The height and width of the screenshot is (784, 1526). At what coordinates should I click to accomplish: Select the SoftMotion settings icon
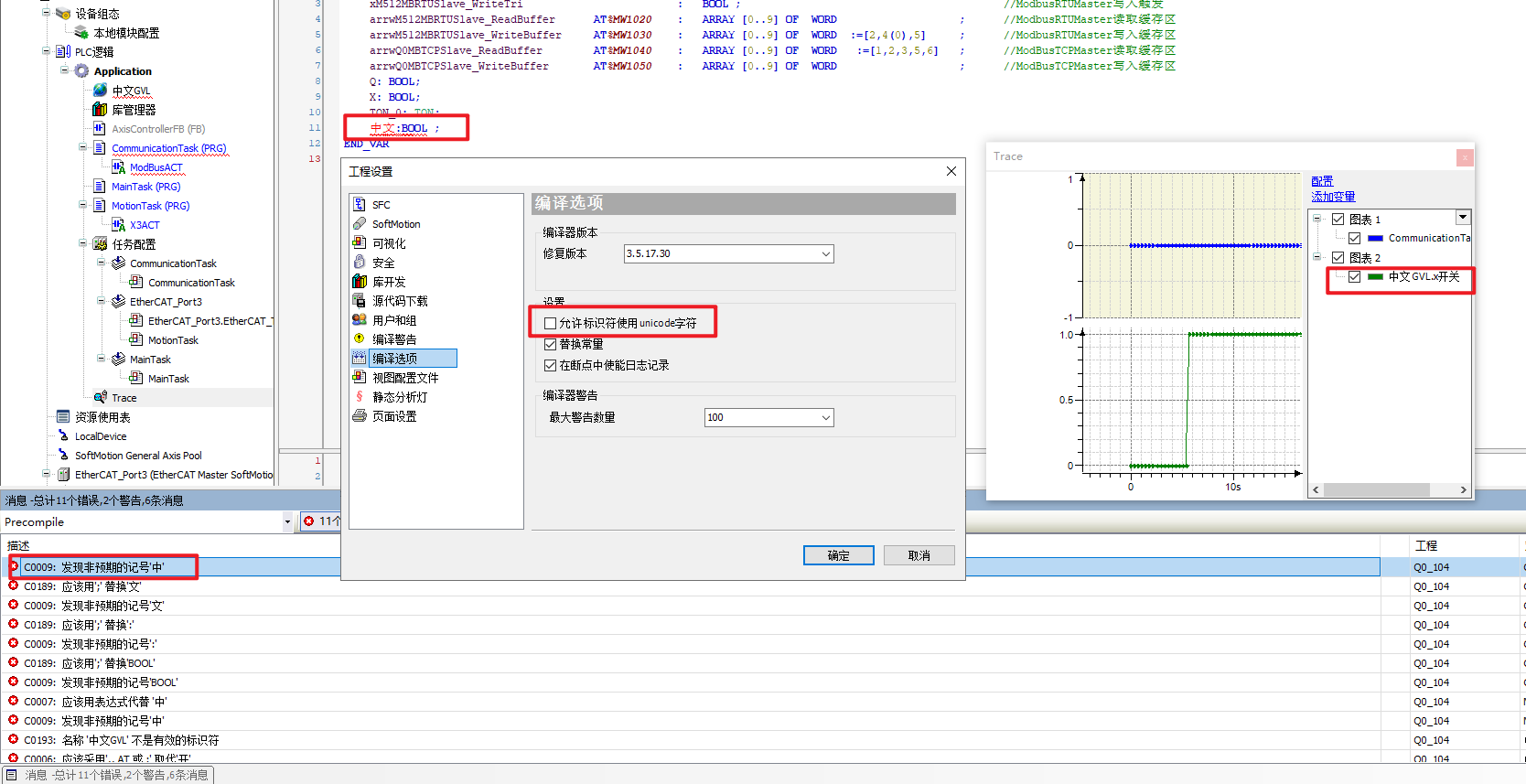tap(360, 224)
